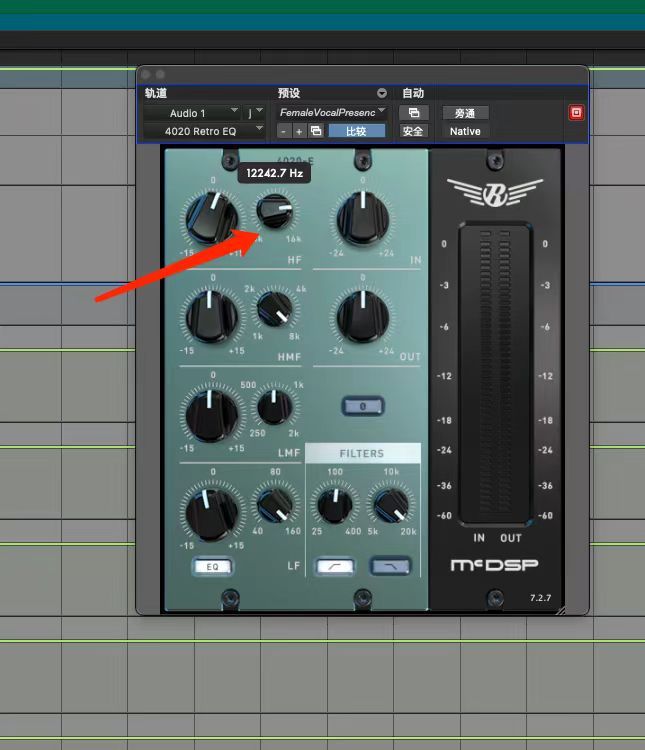
Task: Toggle the high-pass filter button
Action: (x=335, y=566)
